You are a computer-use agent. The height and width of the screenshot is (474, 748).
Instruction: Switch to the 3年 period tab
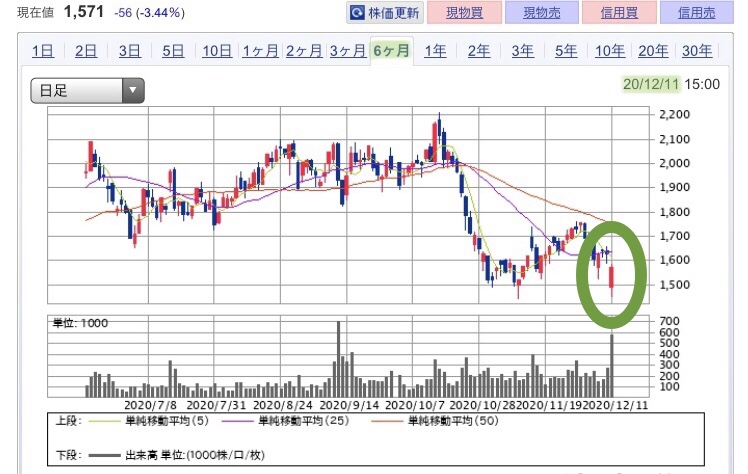[x=523, y=51]
